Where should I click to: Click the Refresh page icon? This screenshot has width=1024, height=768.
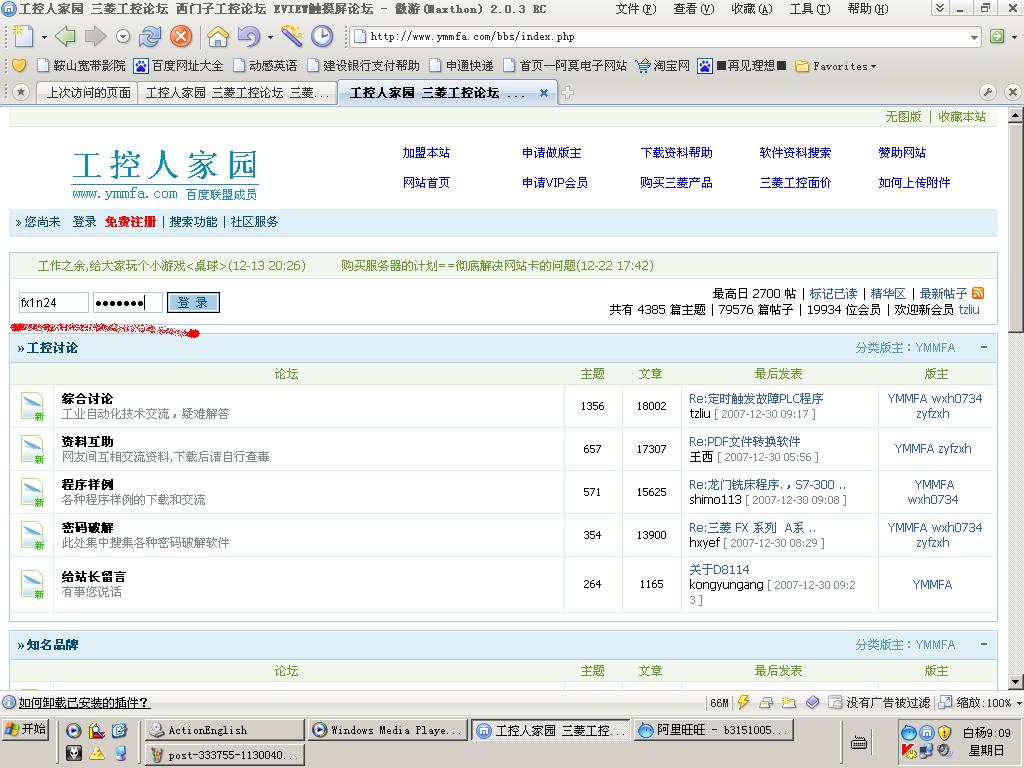point(150,37)
